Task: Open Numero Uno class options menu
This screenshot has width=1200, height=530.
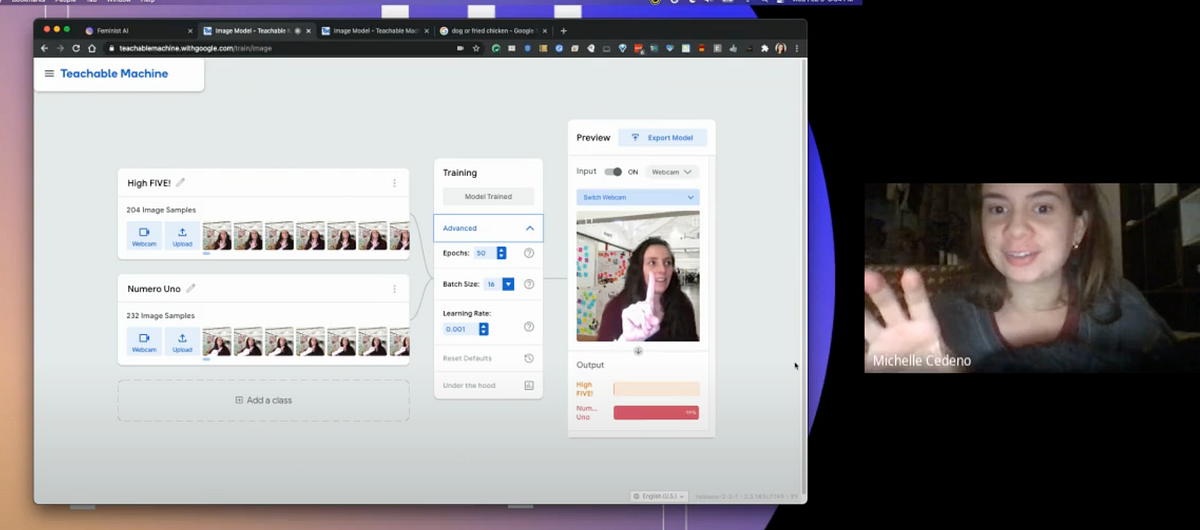Action: pyautogui.click(x=394, y=289)
